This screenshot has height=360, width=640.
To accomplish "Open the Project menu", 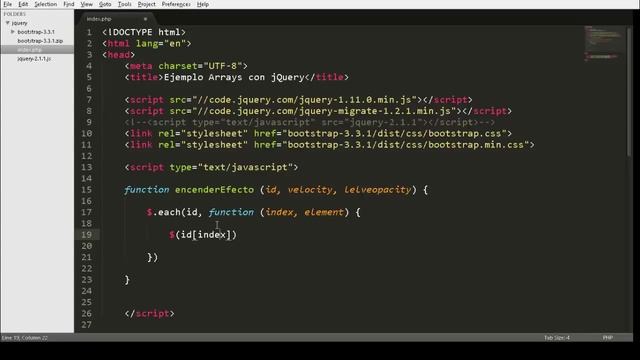I will pos(147,4).
